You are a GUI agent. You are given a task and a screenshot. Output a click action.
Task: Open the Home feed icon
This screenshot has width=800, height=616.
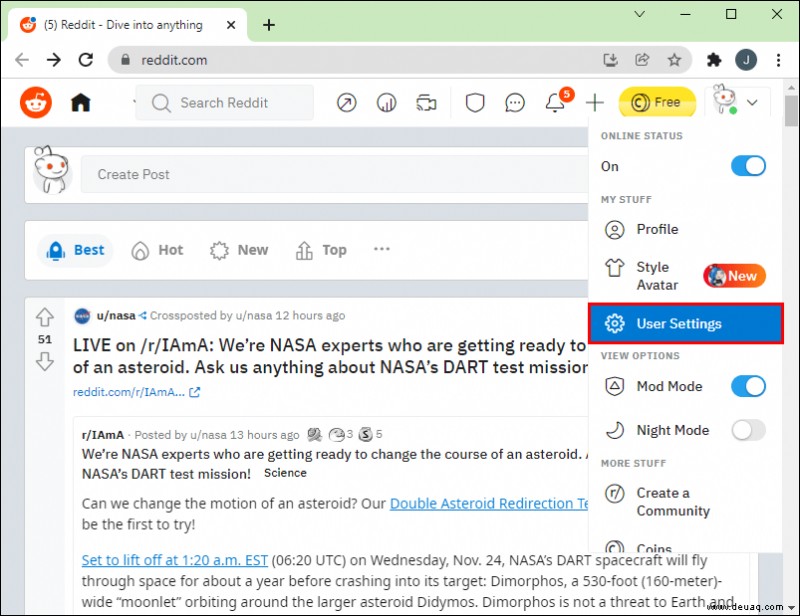pos(81,103)
